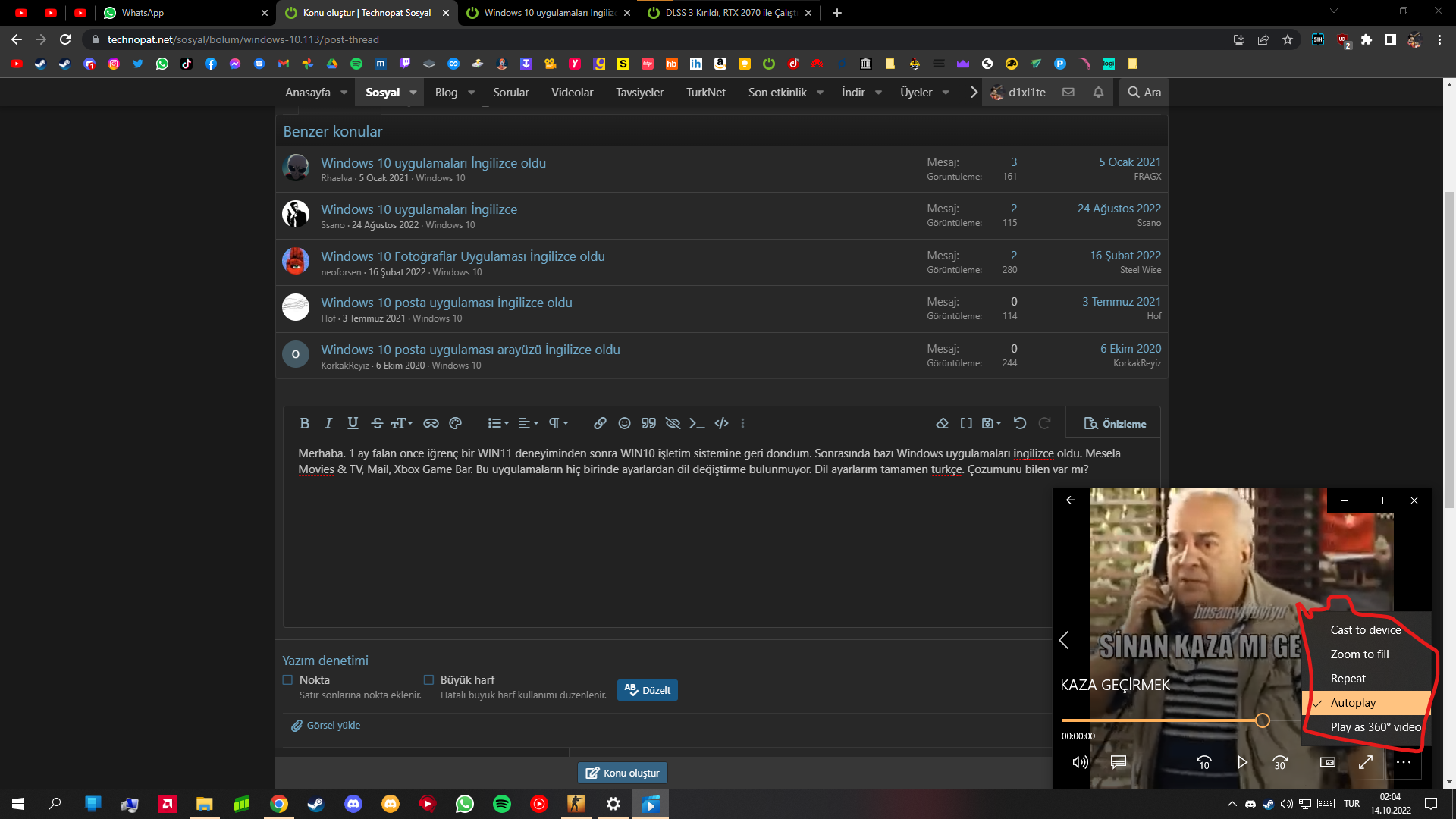Expand the list formatting dropdown
The width and height of the screenshot is (1456, 819).
coord(498,423)
